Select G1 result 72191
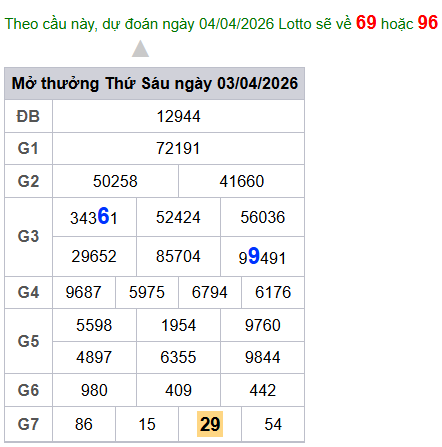 178,148
